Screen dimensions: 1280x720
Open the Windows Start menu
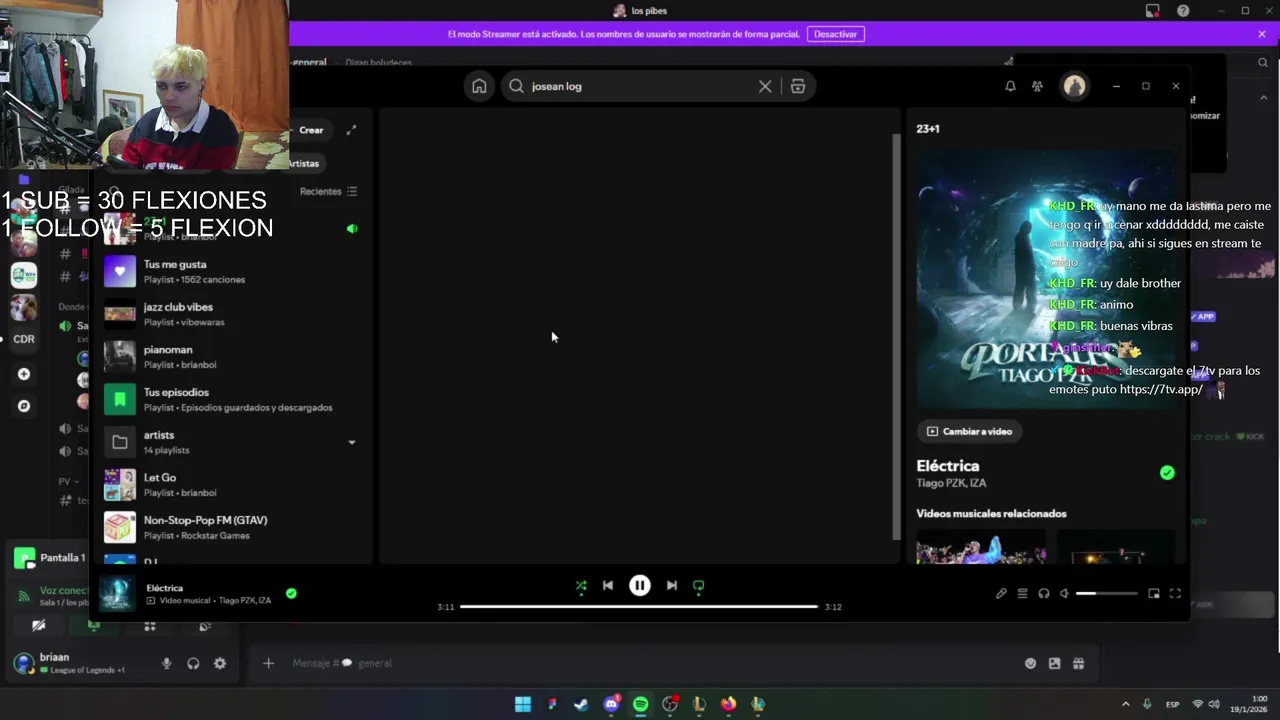[x=523, y=704]
